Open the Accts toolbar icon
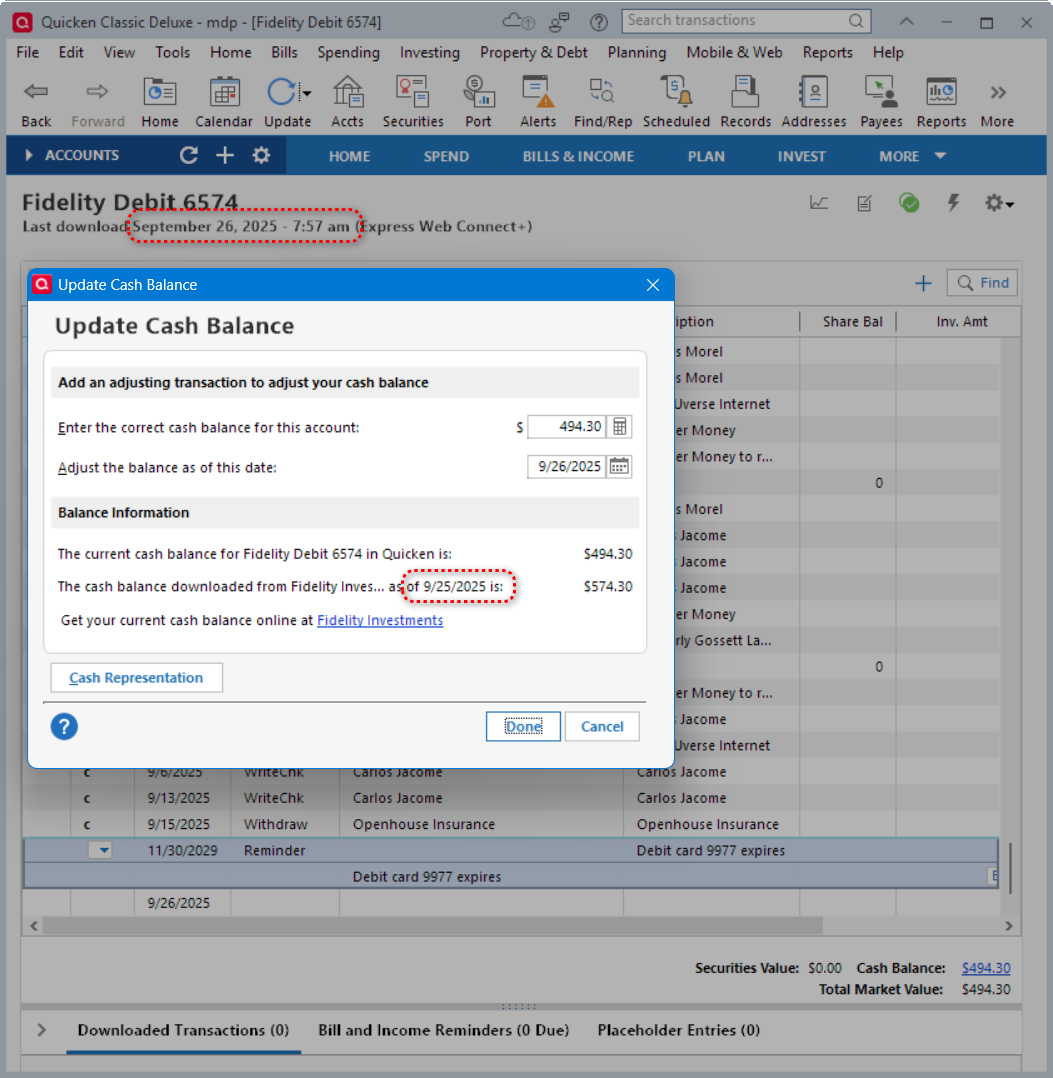Viewport: 1053px width, 1078px height. 348,92
